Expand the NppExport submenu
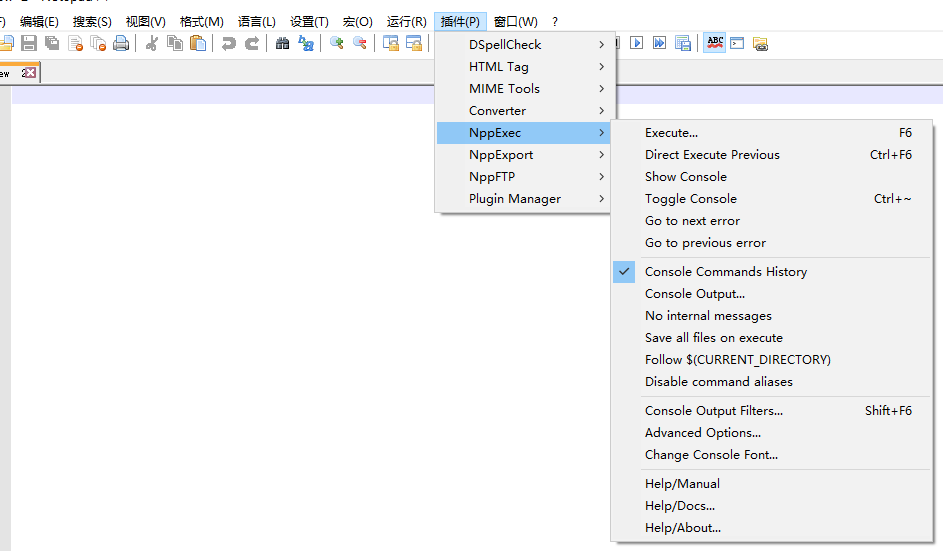The width and height of the screenshot is (943, 551). (x=523, y=155)
